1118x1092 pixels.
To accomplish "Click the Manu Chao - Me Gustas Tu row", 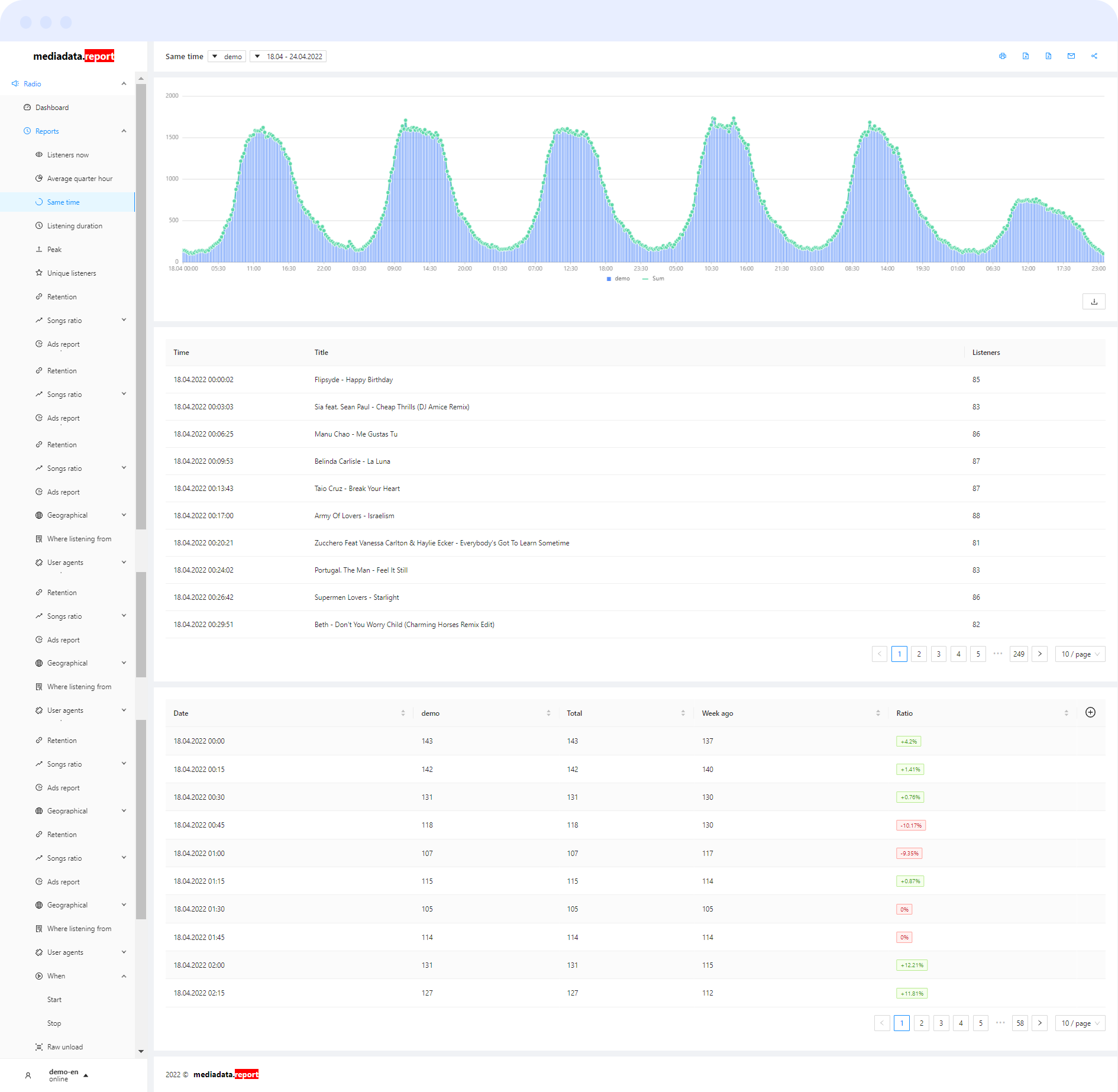I will point(635,434).
